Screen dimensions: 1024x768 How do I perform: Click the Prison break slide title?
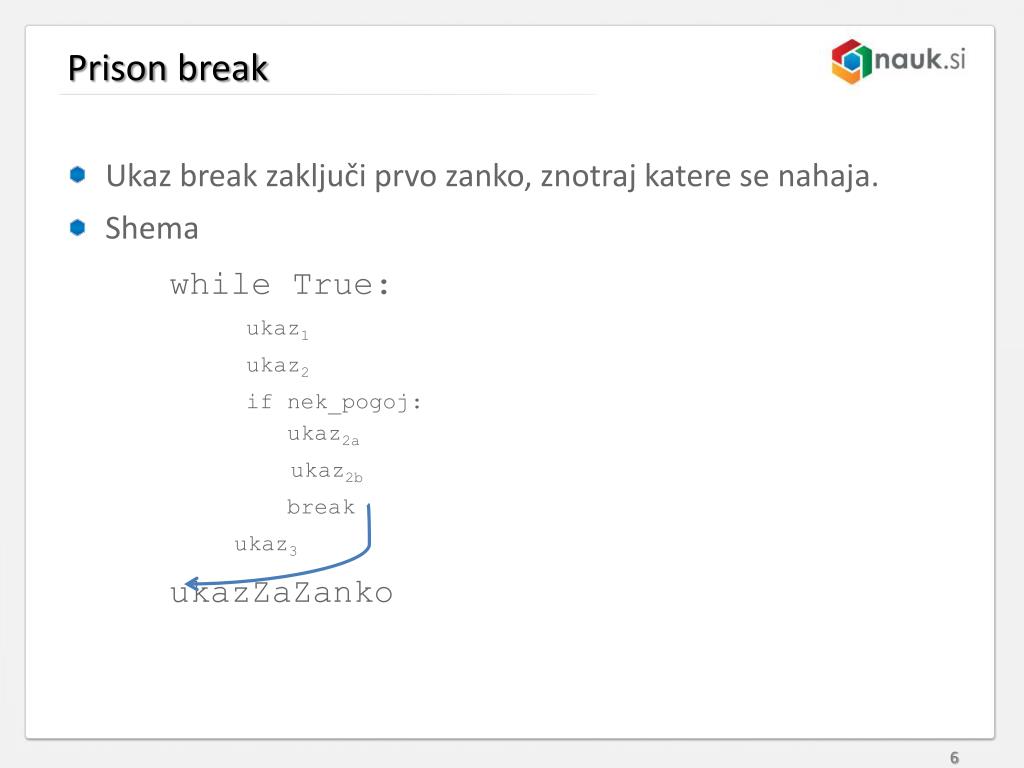pyautogui.click(x=168, y=68)
